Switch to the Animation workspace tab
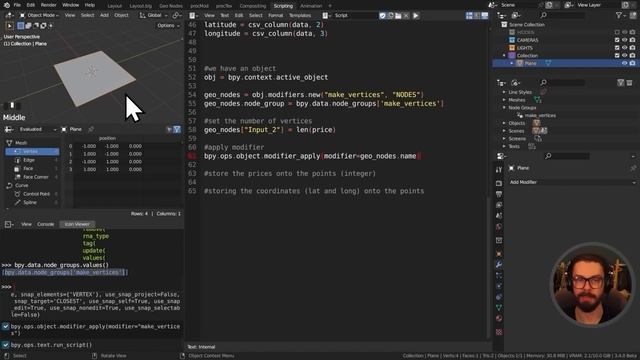The width and height of the screenshot is (640, 360). coord(311,6)
